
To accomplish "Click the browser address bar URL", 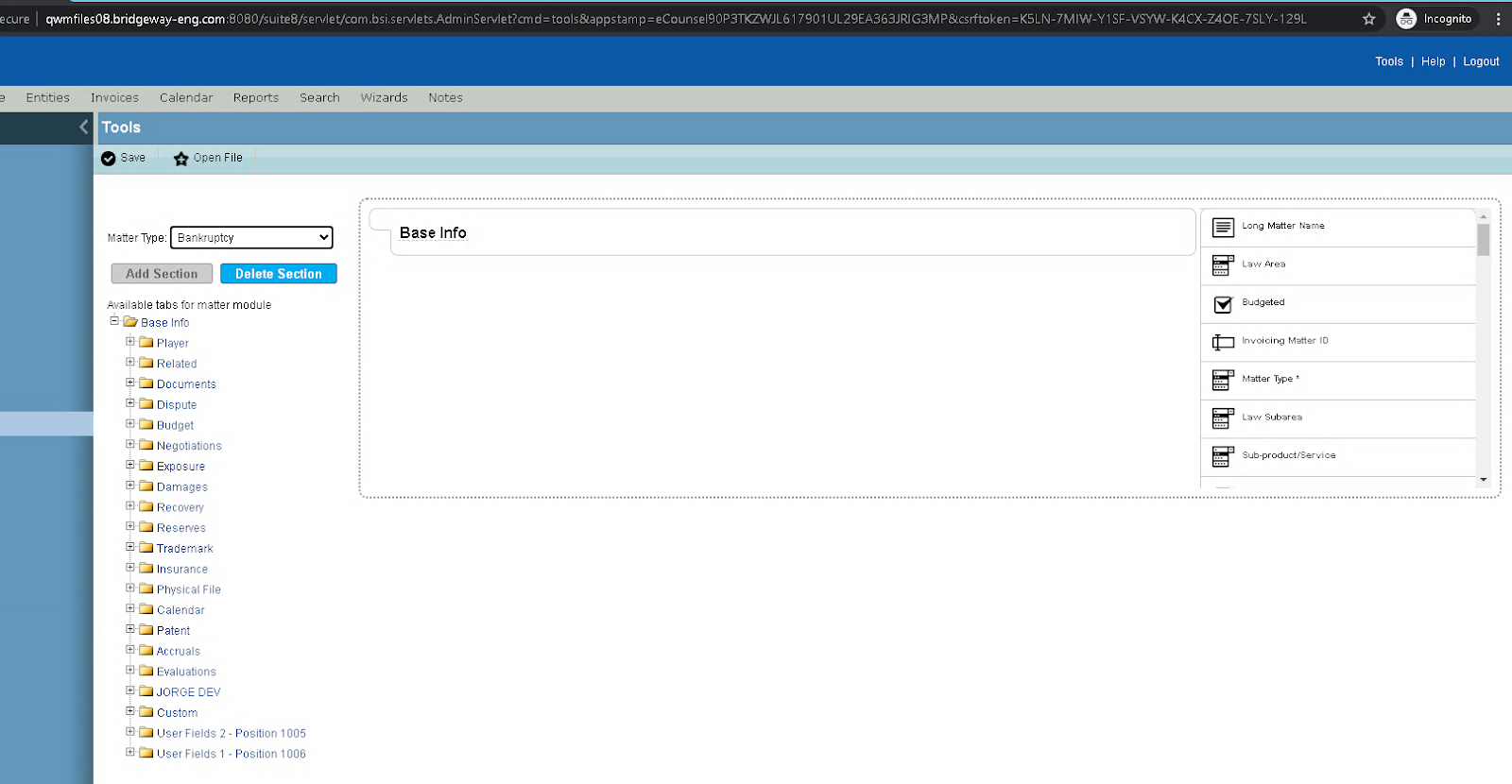I will (x=676, y=19).
